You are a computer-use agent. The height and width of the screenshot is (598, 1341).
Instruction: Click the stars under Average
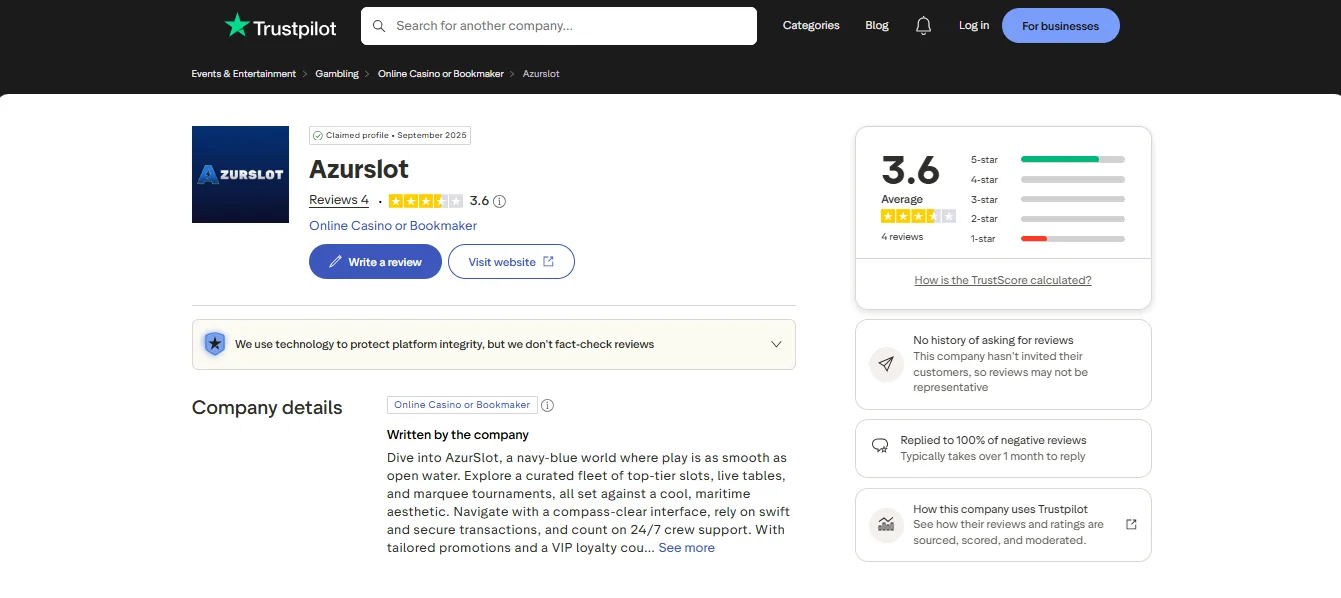click(918, 216)
